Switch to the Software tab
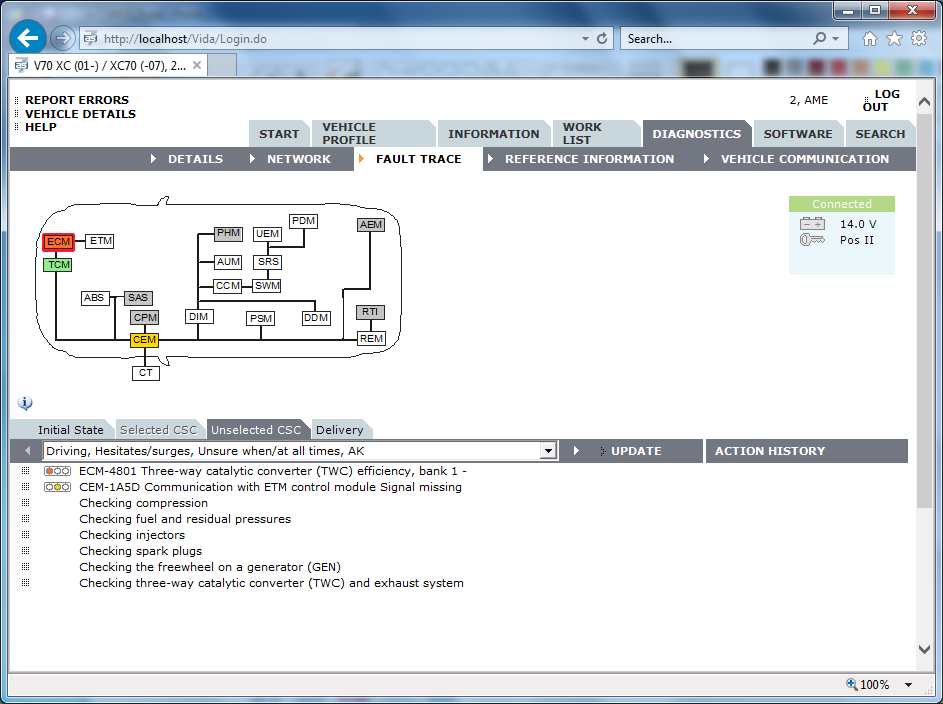The height and width of the screenshot is (704, 943). coord(797,134)
